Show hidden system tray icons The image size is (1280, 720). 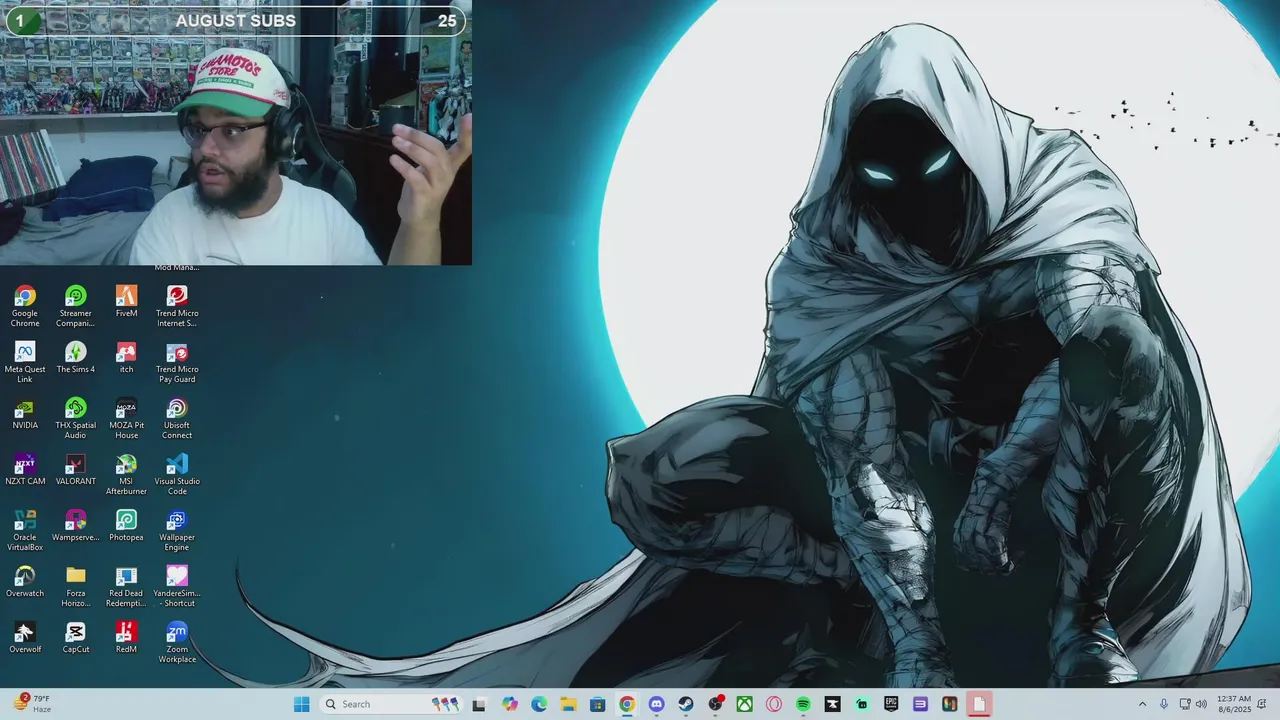pos(1142,704)
